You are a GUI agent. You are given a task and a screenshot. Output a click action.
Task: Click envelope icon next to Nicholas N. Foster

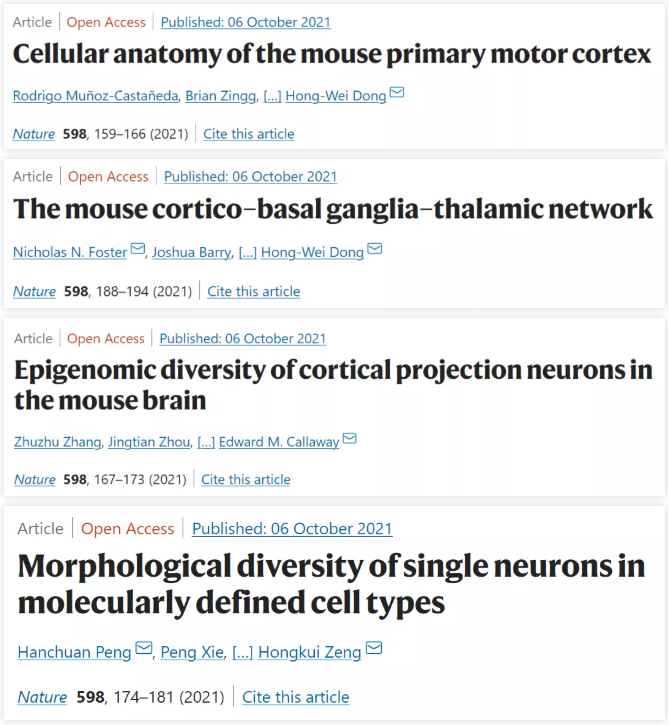click(x=138, y=251)
